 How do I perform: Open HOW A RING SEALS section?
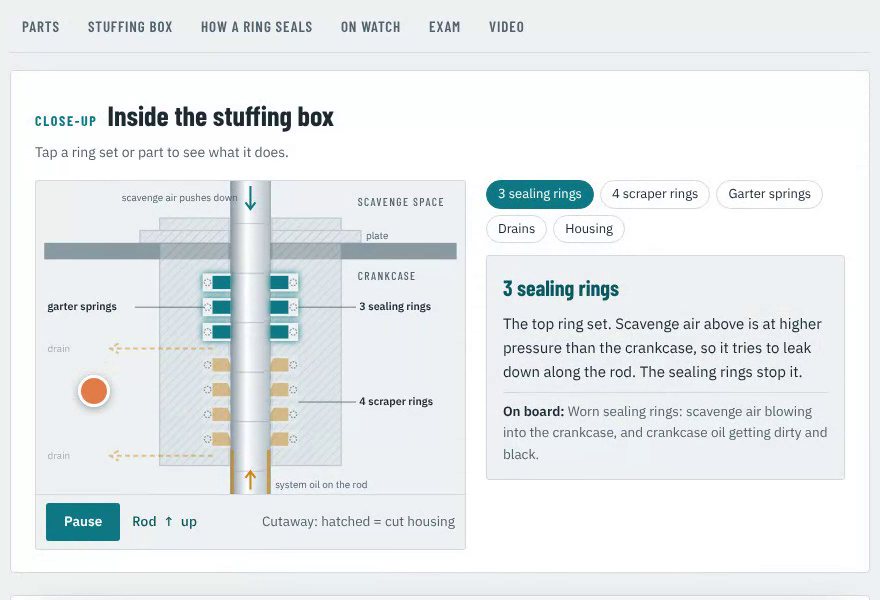256,27
